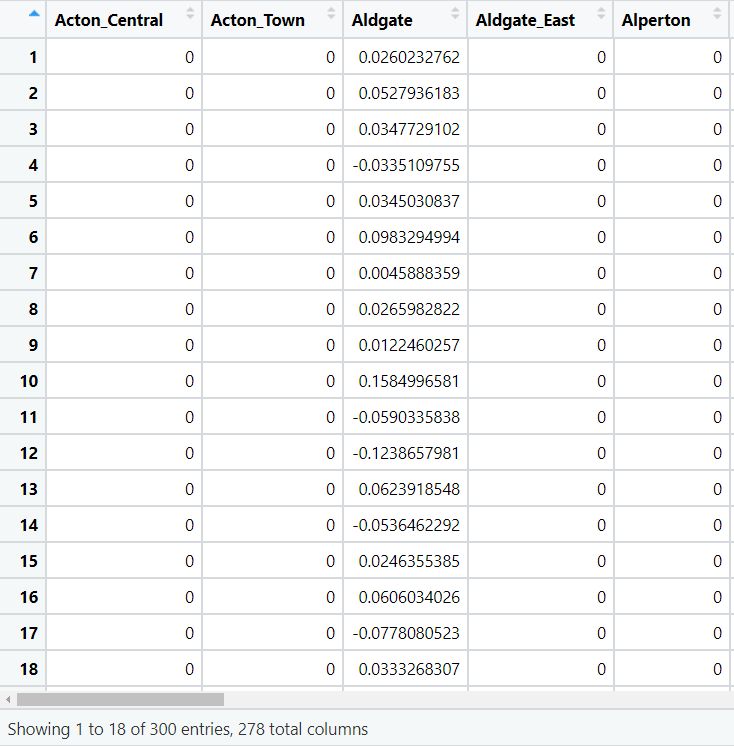
Task: Click Aldgate value 0.0122460257
Action: click(409, 345)
